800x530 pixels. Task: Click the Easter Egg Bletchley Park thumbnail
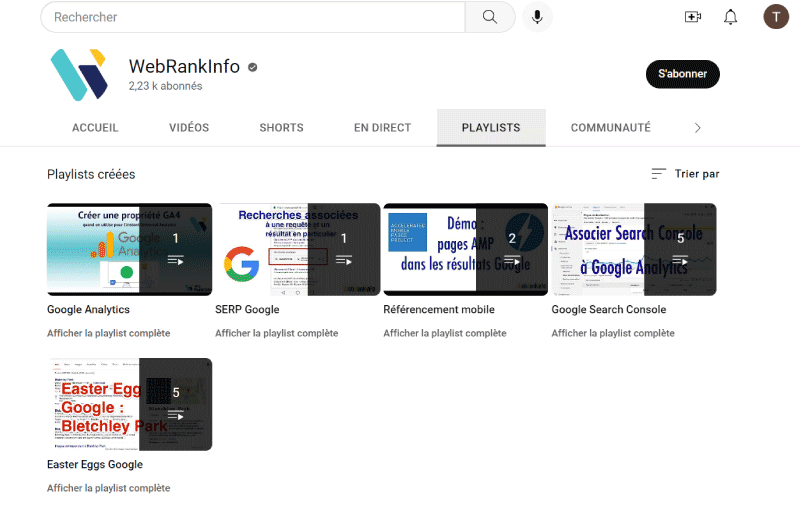pyautogui.click(x=130, y=404)
